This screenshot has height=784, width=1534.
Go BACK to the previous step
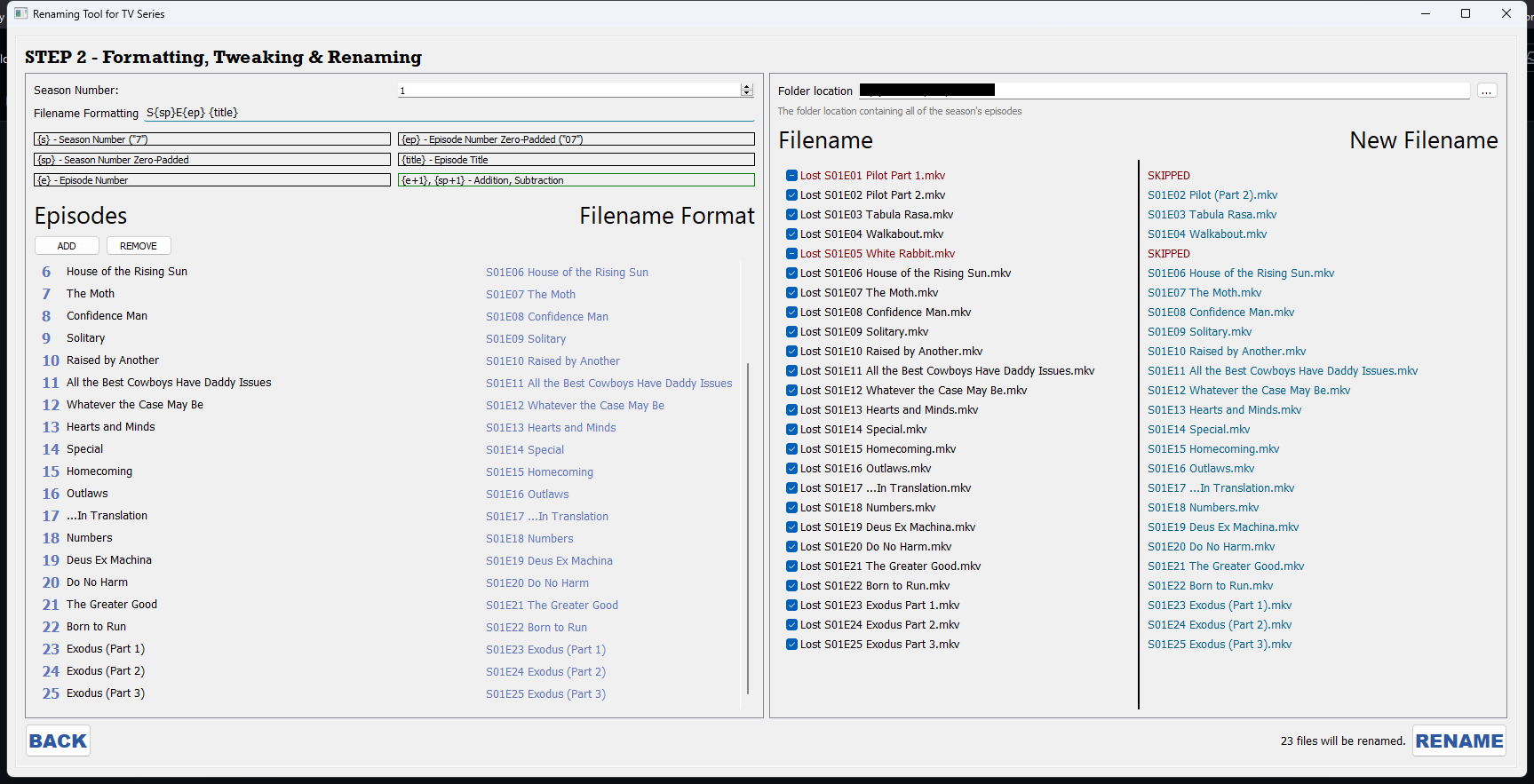(x=58, y=740)
